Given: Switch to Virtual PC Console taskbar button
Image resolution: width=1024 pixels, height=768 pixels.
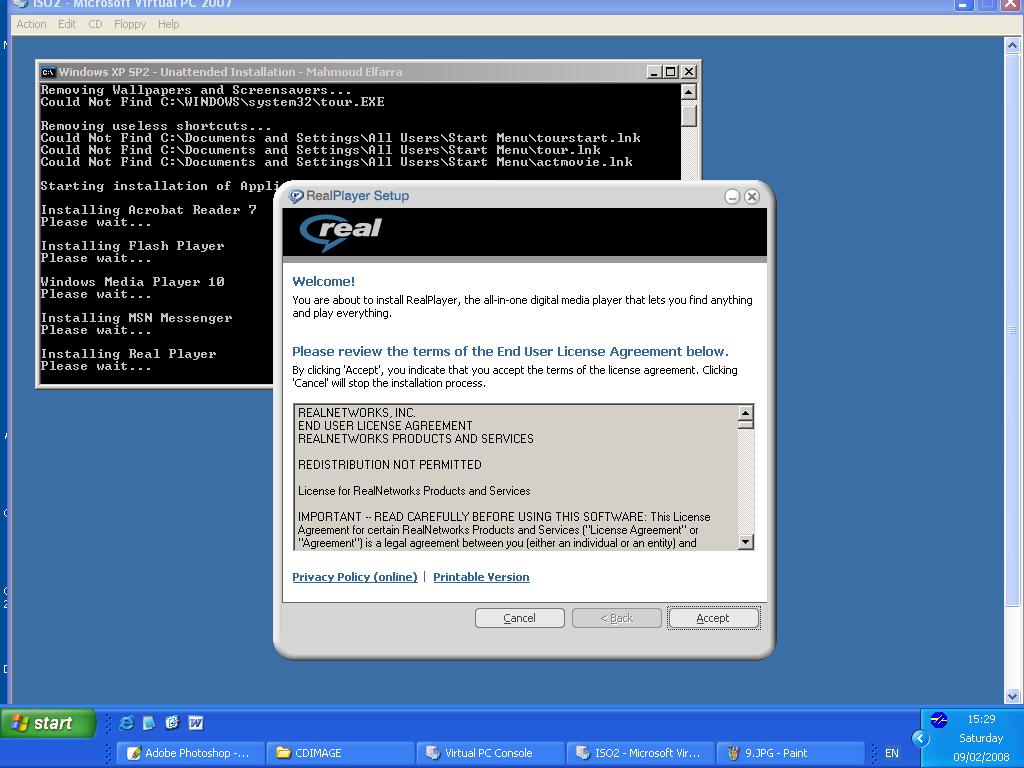Looking at the screenshot, I should pos(490,753).
